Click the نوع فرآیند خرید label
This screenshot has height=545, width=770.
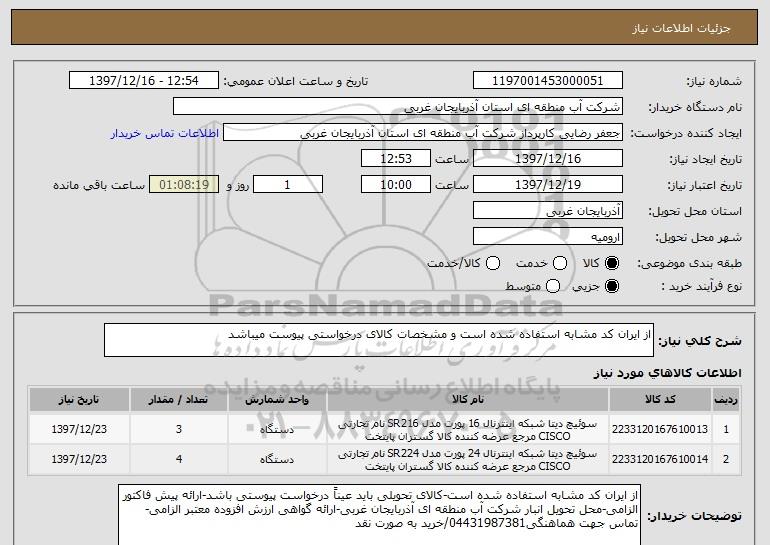pos(701,287)
